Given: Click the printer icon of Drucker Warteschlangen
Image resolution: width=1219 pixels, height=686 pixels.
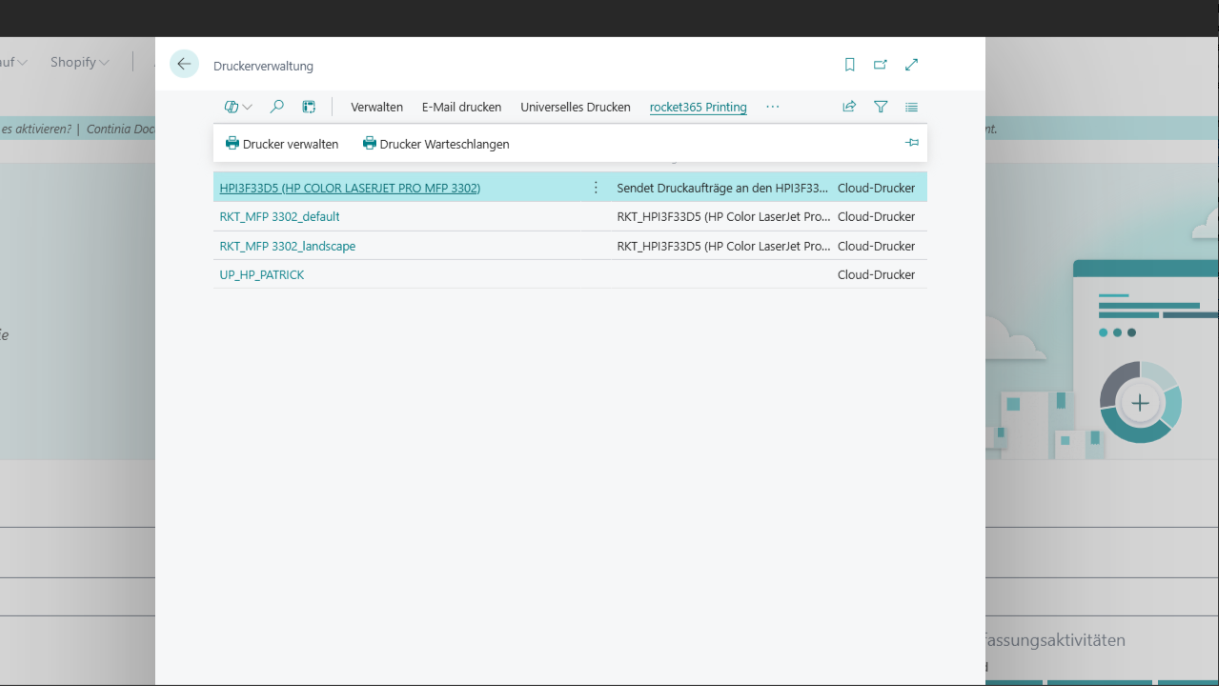Looking at the screenshot, I should click(369, 144).
